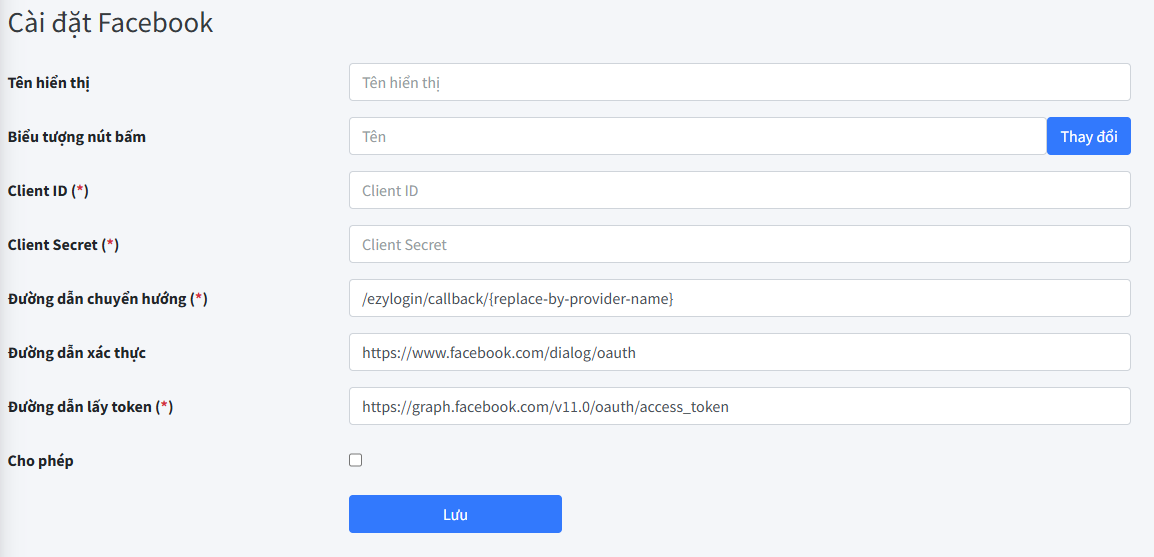Click the Cho phép label text
The image size is (1154, 557).
tap(40, 461)
